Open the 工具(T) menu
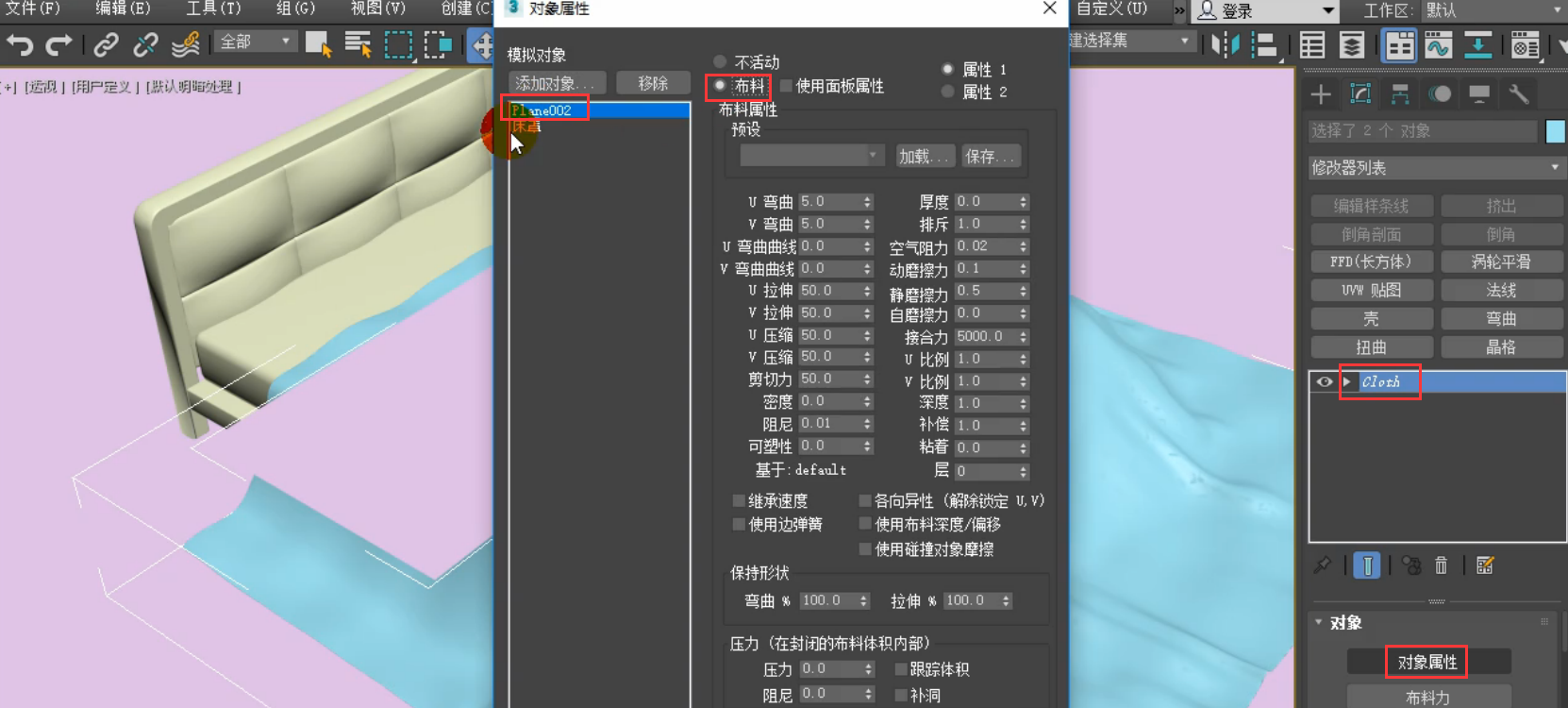 (x=213, y=8)
